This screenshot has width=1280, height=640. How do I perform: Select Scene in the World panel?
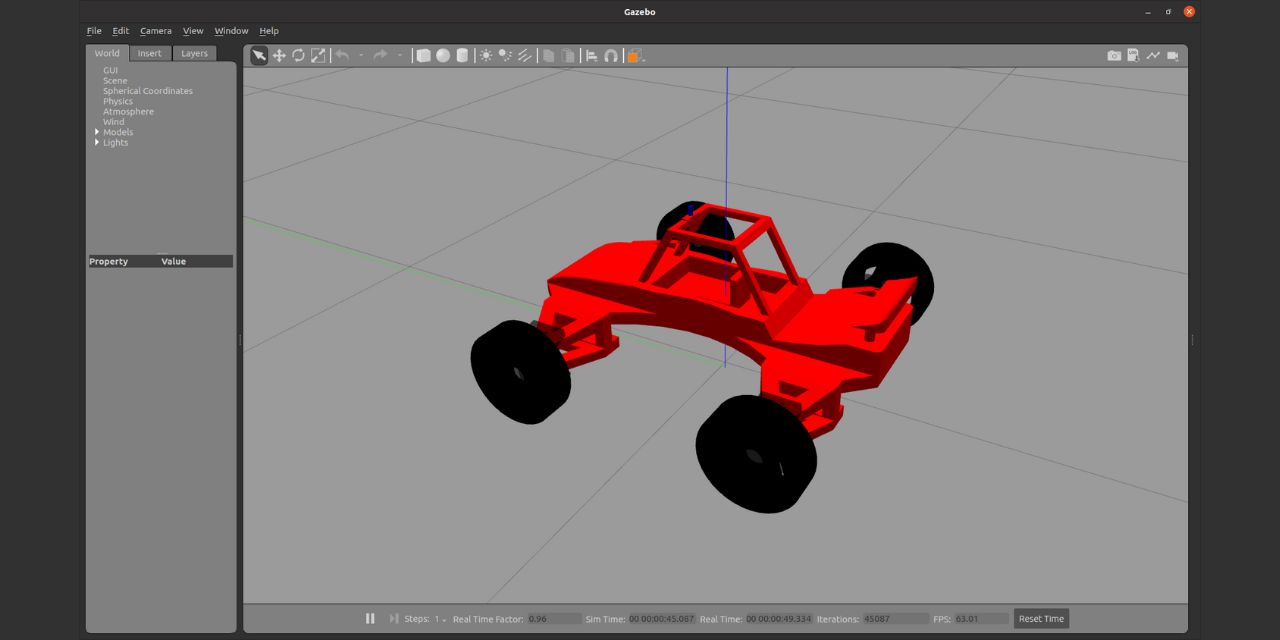pos(114,80)
